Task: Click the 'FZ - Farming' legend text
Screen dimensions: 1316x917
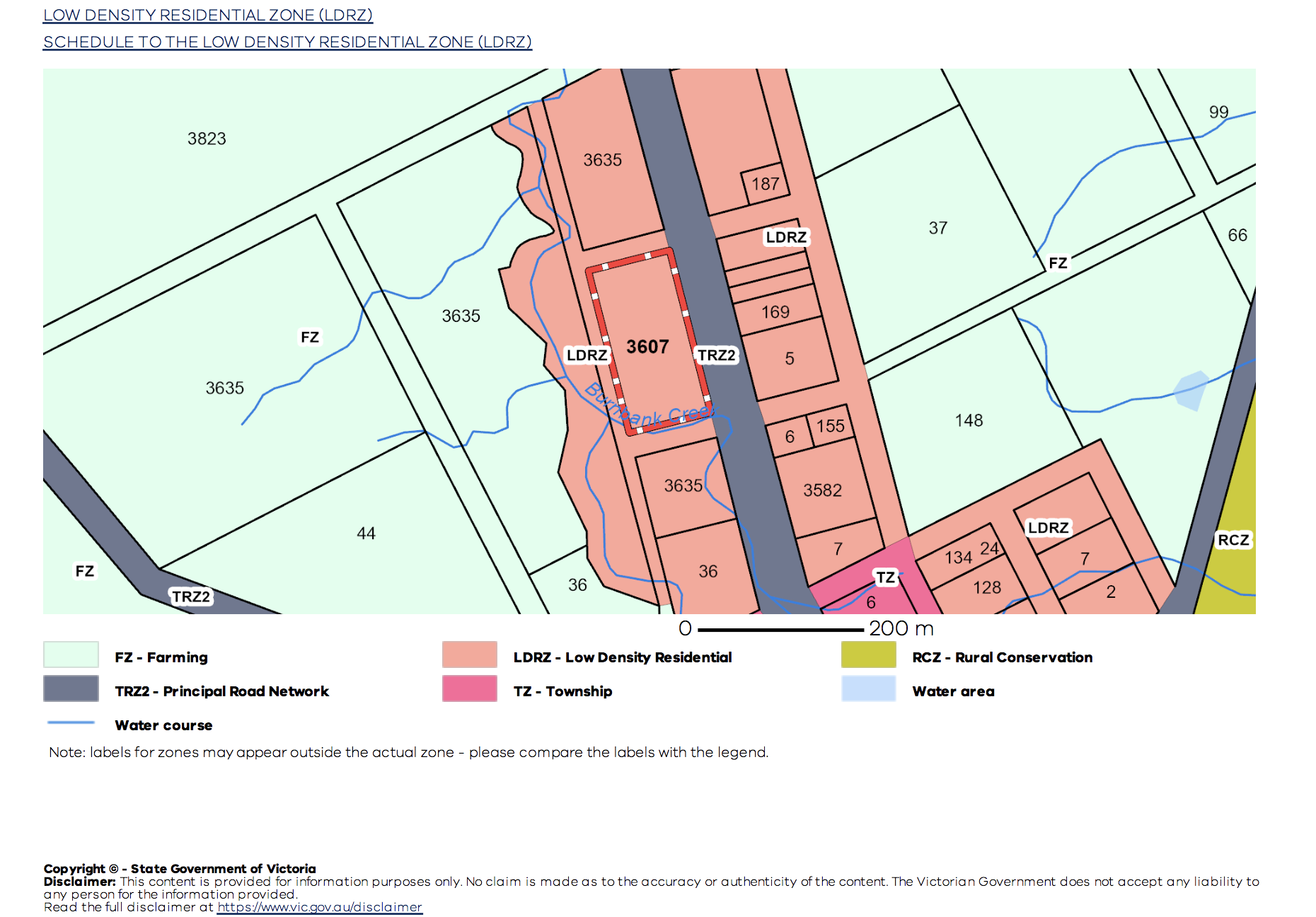Action: 161,657
